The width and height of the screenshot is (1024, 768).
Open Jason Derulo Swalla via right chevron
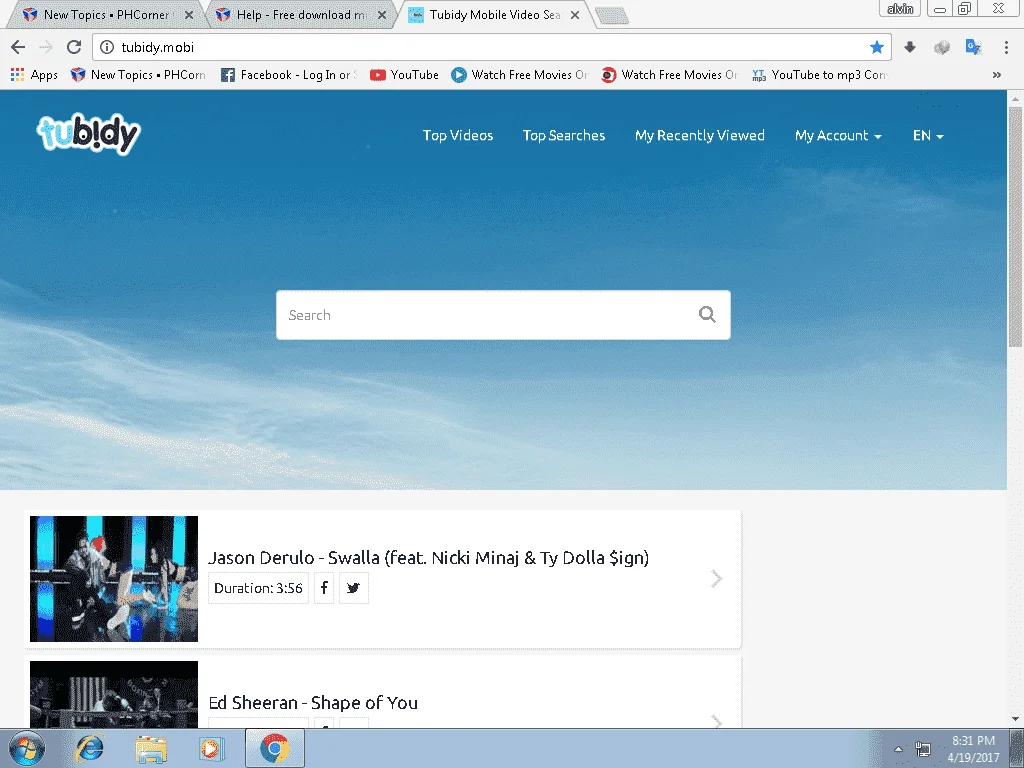click(716, 579)
